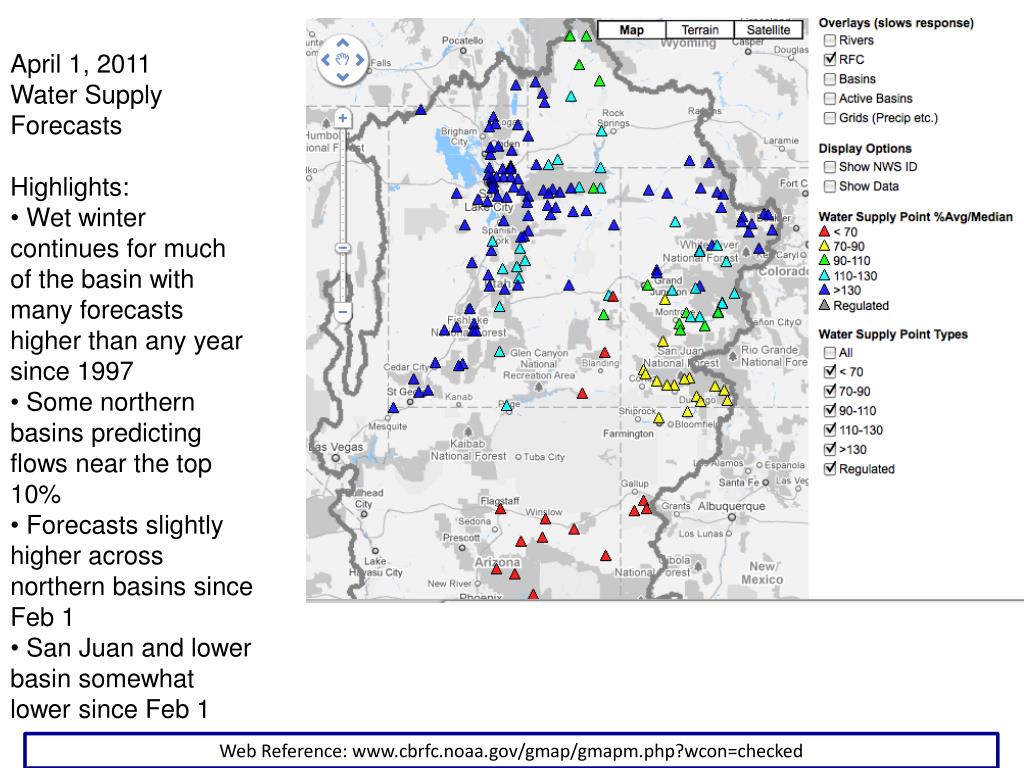Enable the Grids (Precip etc.) checkbox

tap(829, 118)
